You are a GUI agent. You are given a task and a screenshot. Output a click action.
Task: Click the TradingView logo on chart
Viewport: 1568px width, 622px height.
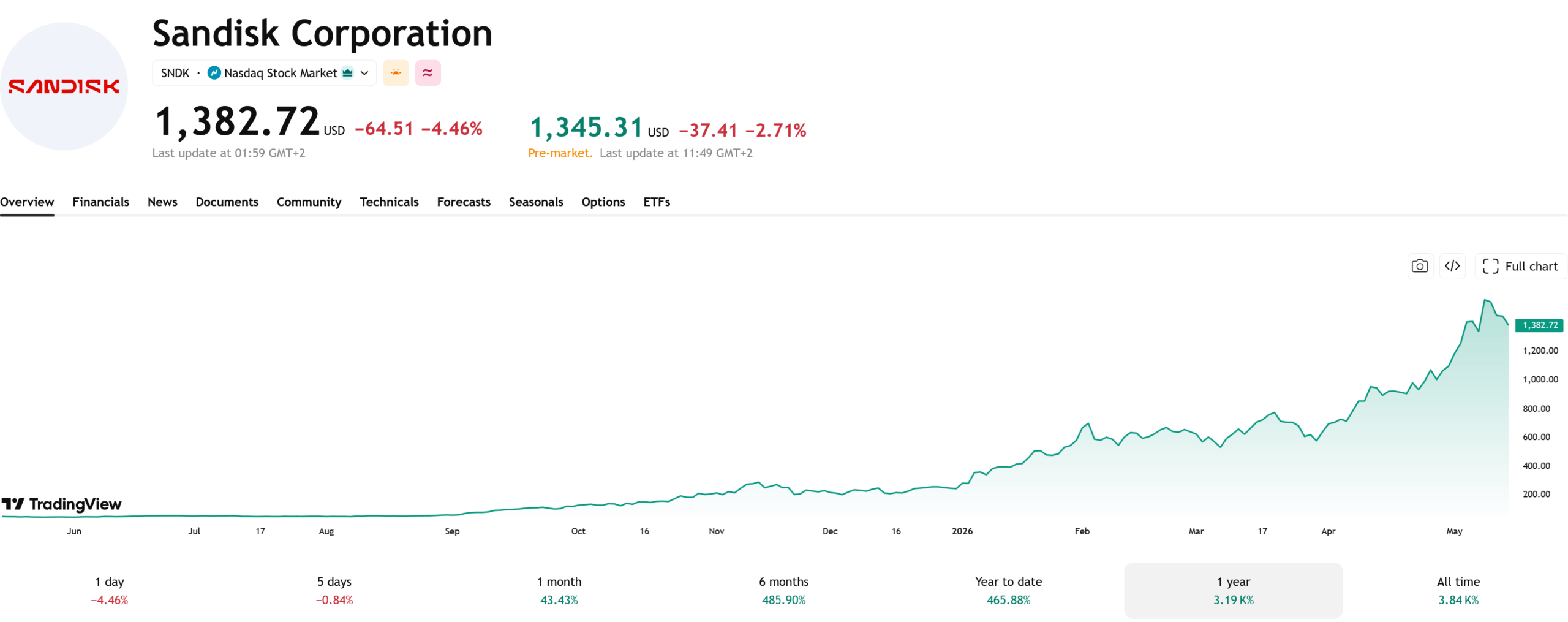click(61, 504)
